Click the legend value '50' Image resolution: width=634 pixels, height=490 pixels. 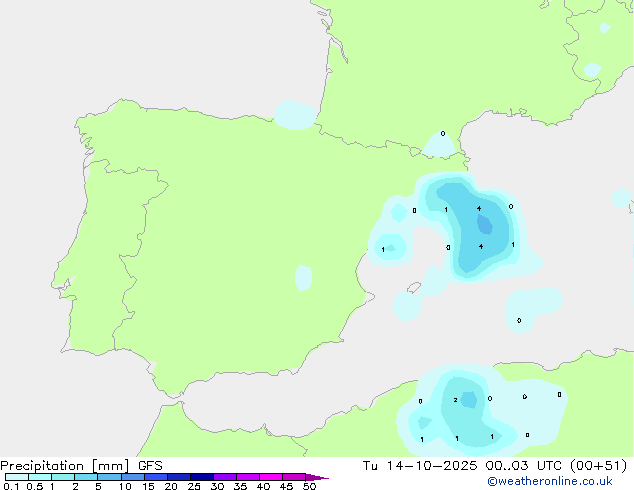pos(309,486)
